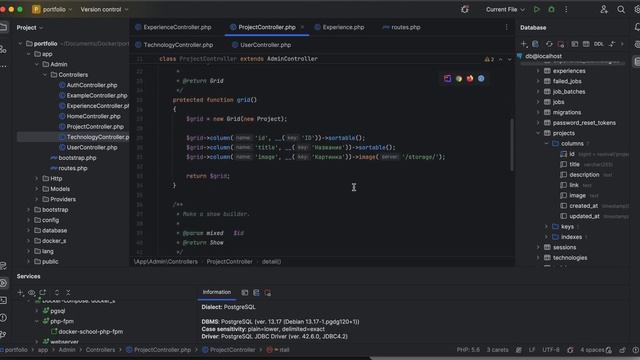
Task: Open page in Firefox browser icon
Action: pyautogui.click(x=470, y=78)
